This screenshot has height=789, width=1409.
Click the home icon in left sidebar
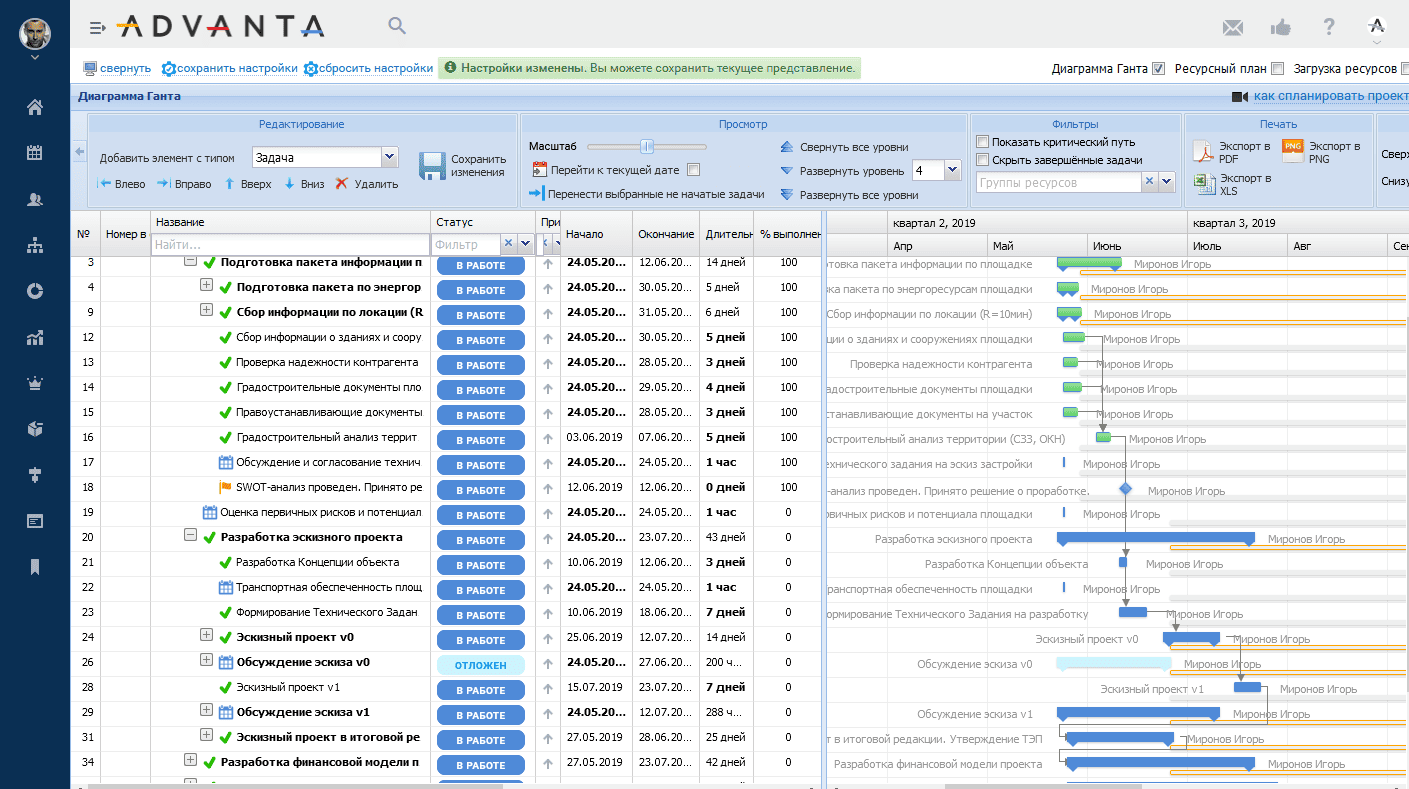[x=35, y=107]
